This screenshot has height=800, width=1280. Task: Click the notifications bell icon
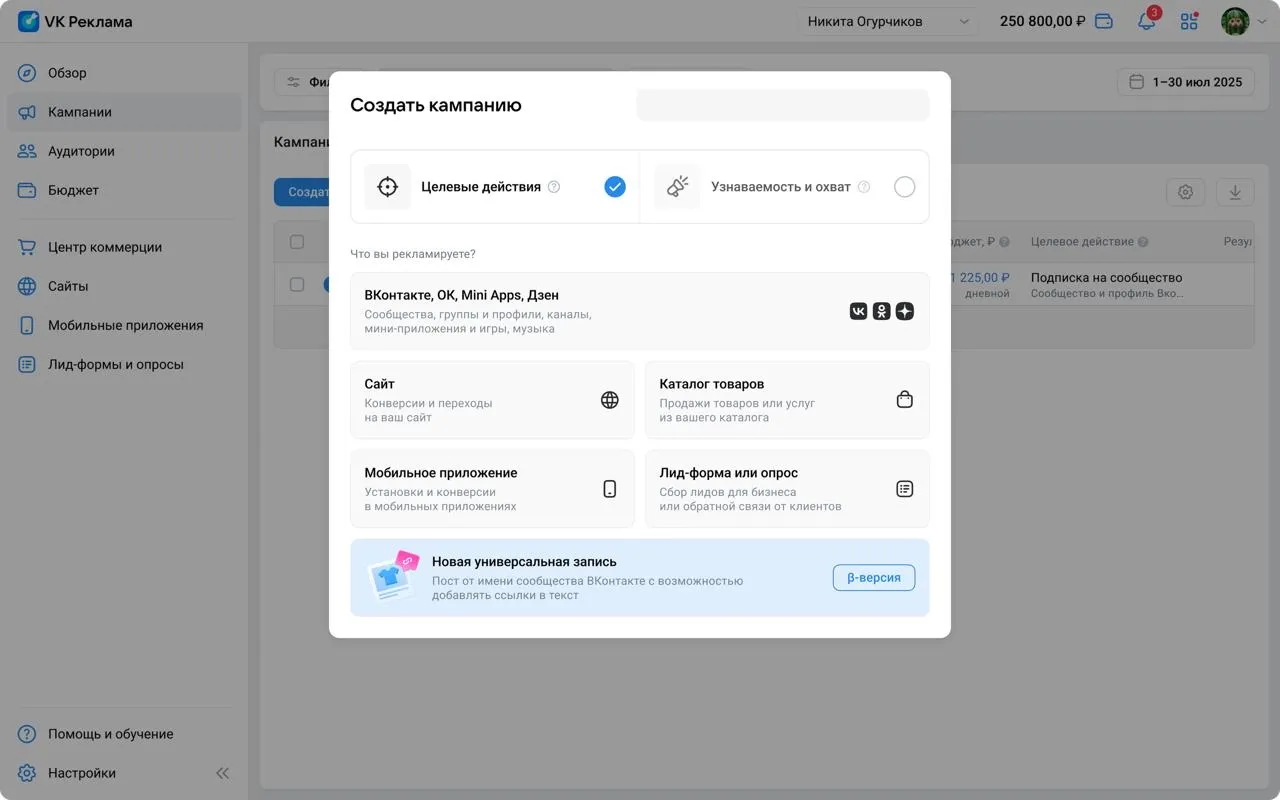1146,21
